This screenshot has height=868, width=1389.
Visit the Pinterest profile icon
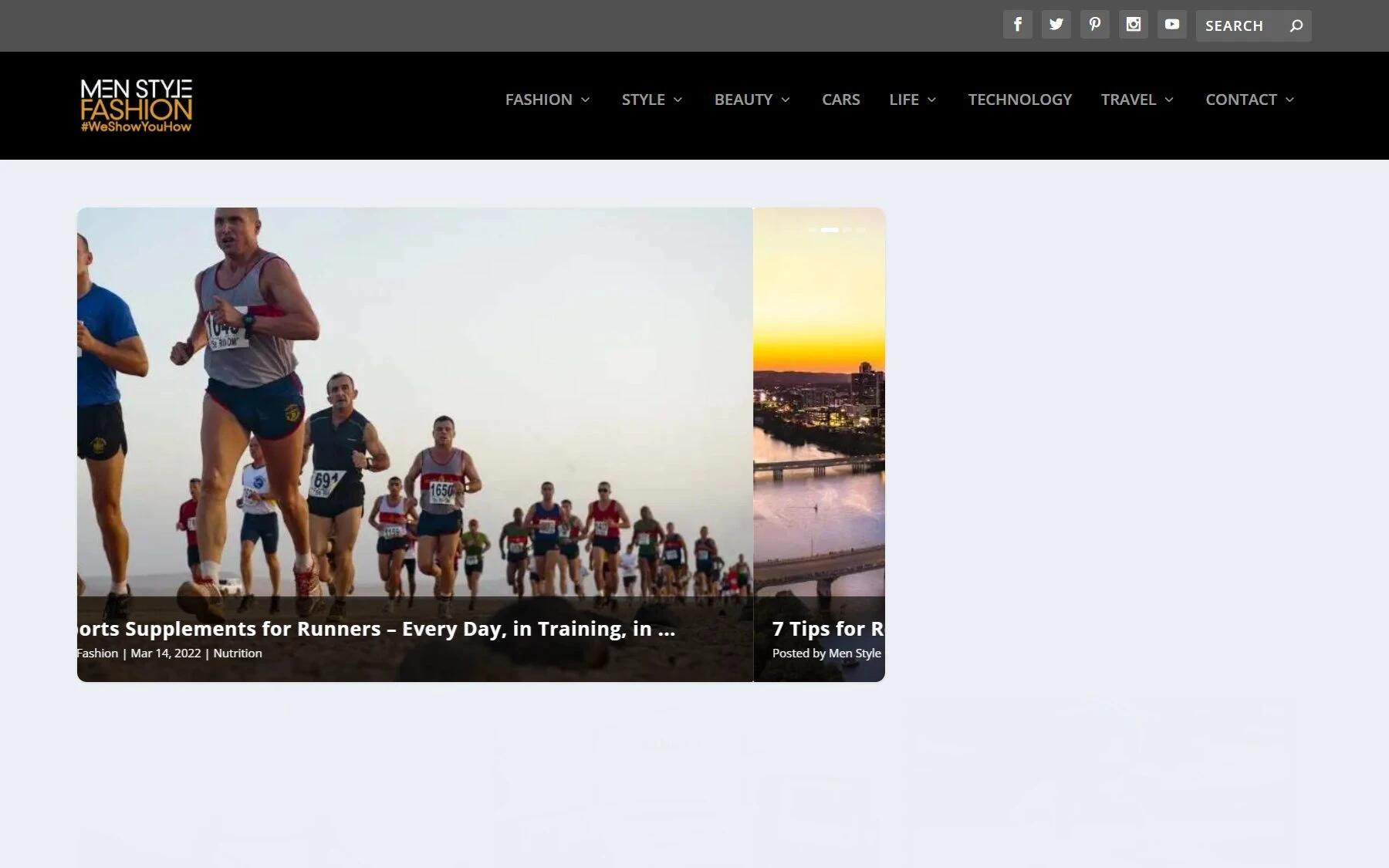tap(1094, 25)
